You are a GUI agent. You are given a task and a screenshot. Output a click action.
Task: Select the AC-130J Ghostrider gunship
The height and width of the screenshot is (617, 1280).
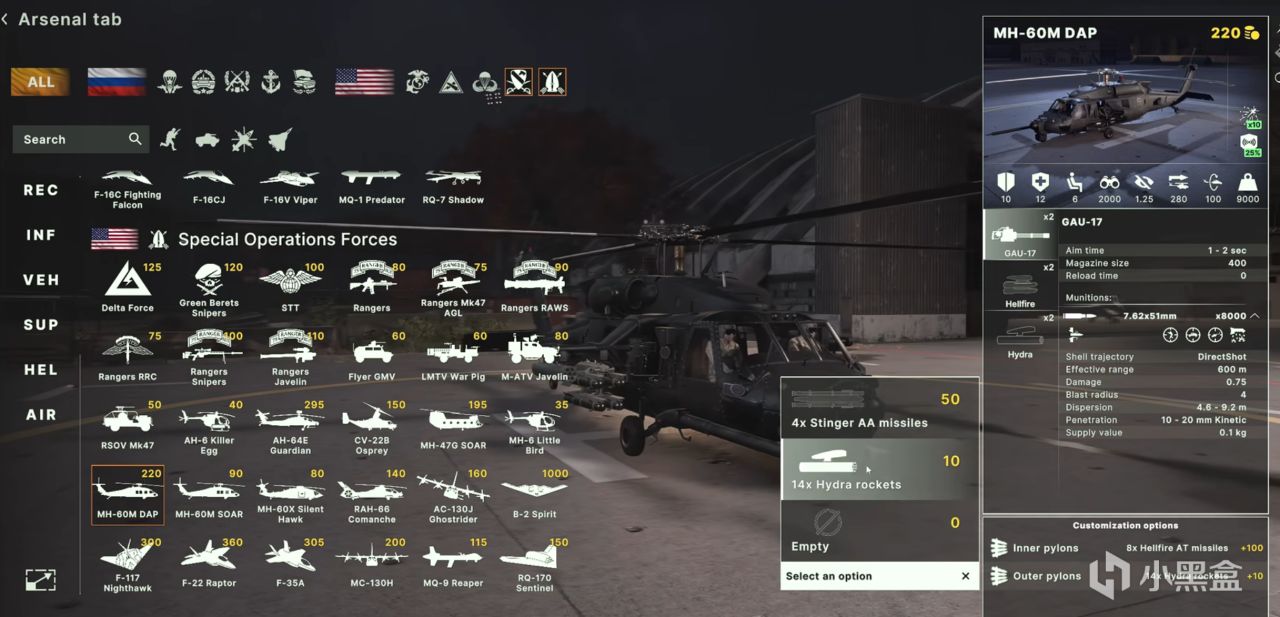click(x=453, y=496)
